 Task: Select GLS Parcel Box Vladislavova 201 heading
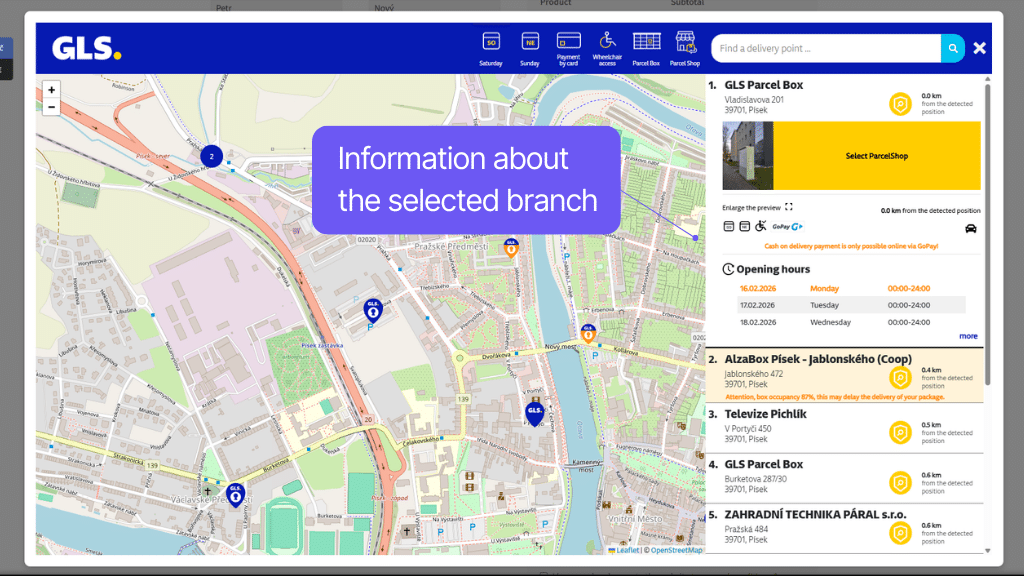coord(763,85)
